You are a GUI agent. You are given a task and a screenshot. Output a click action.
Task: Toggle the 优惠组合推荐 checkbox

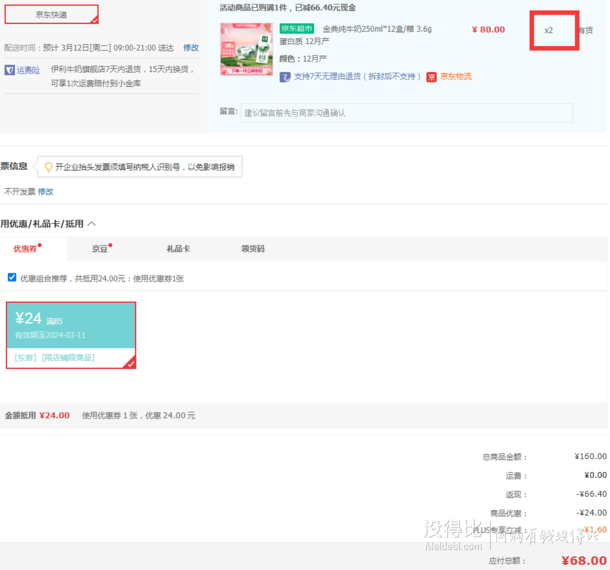pos(12,277)
